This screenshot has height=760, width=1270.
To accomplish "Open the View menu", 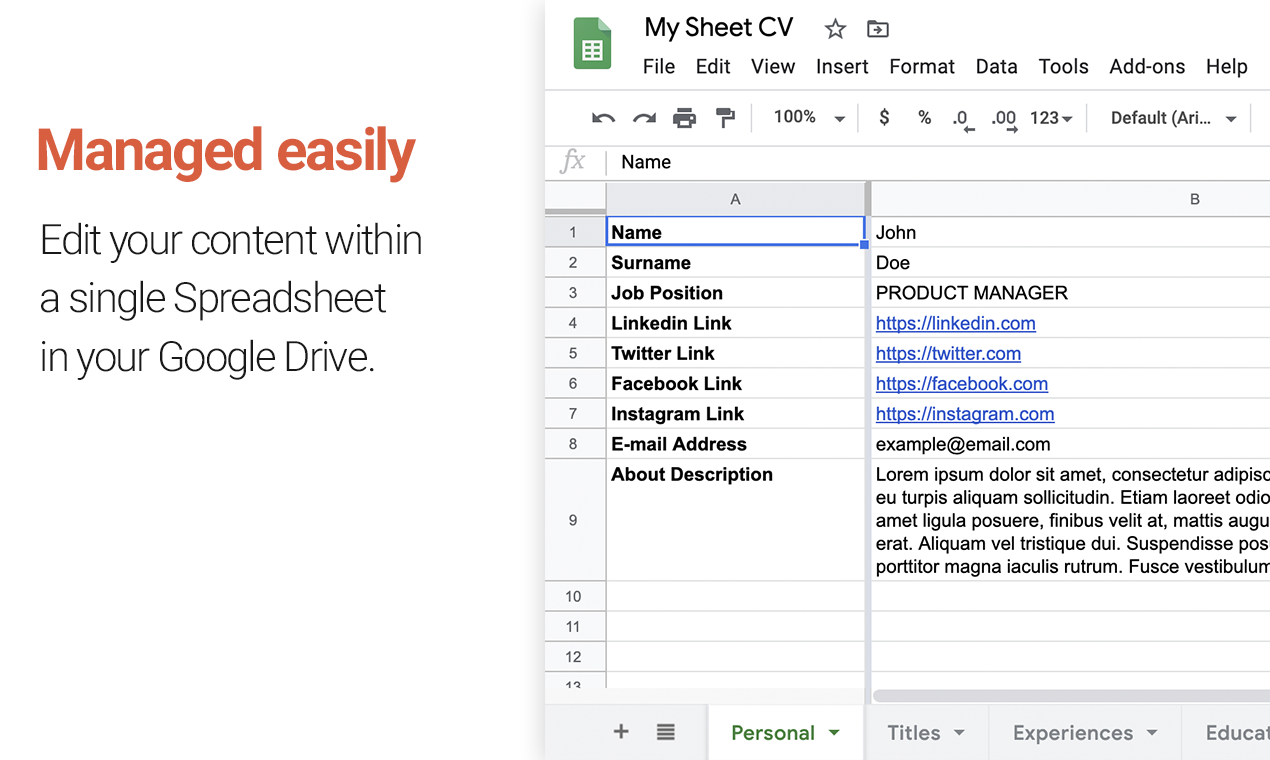I will [x=773, y=66].
